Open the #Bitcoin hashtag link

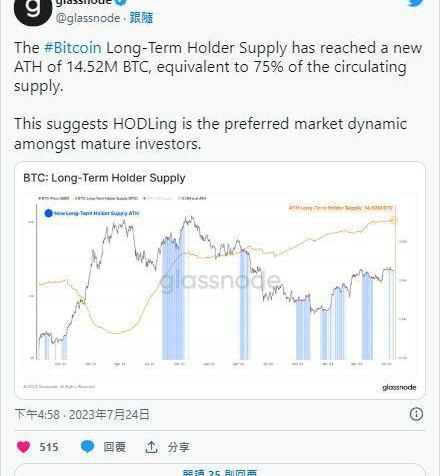(72, 48)
